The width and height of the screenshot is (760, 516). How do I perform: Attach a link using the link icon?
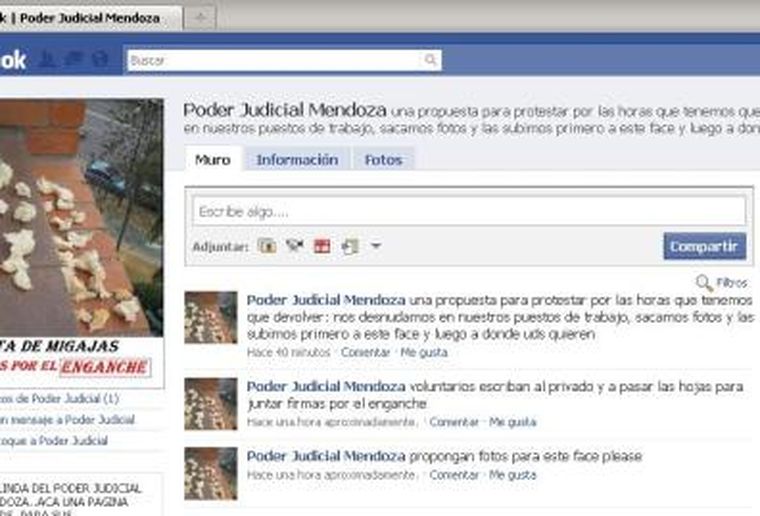(x=349, y=246)
